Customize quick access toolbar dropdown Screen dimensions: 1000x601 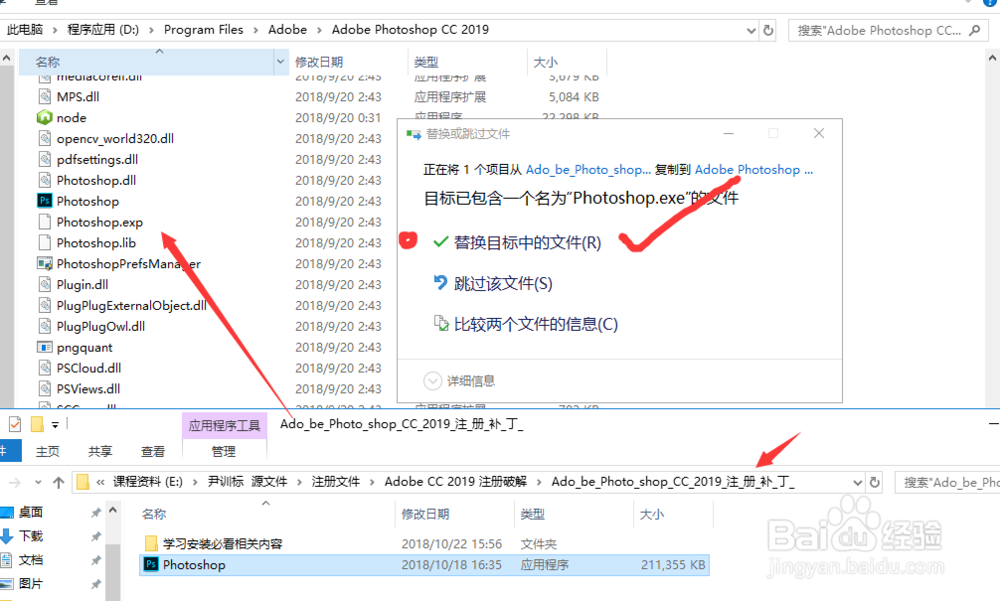pos(55,424)
